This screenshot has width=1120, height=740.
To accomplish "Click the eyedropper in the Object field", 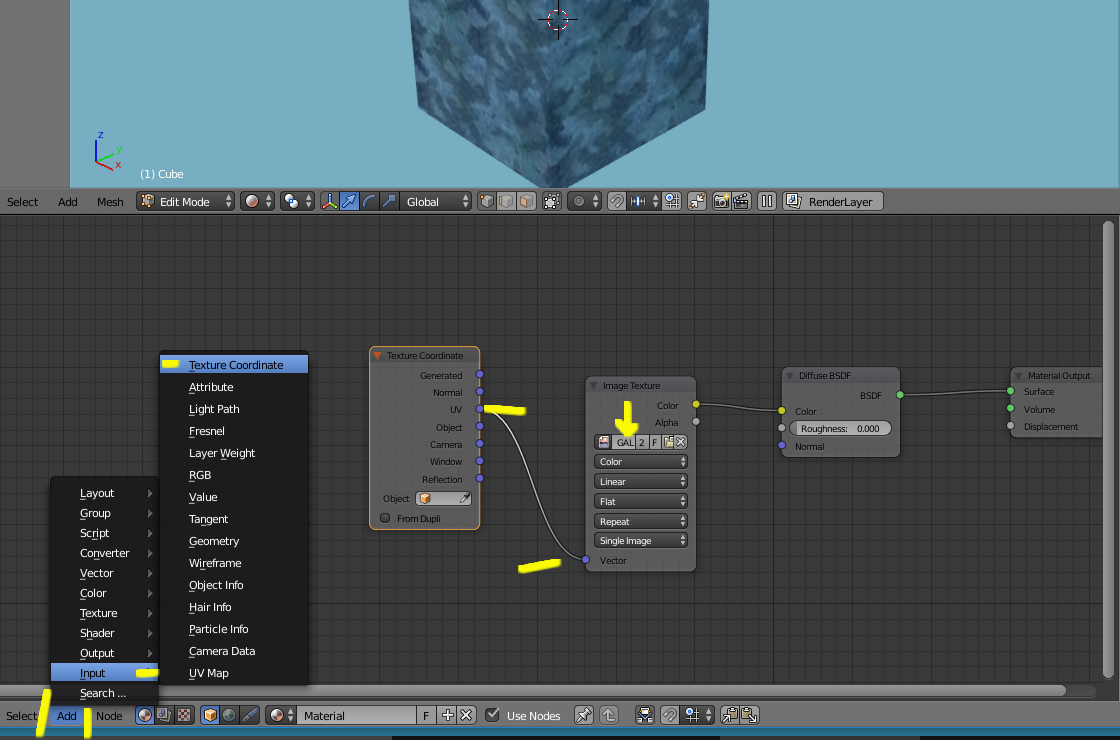I will 465,498.
